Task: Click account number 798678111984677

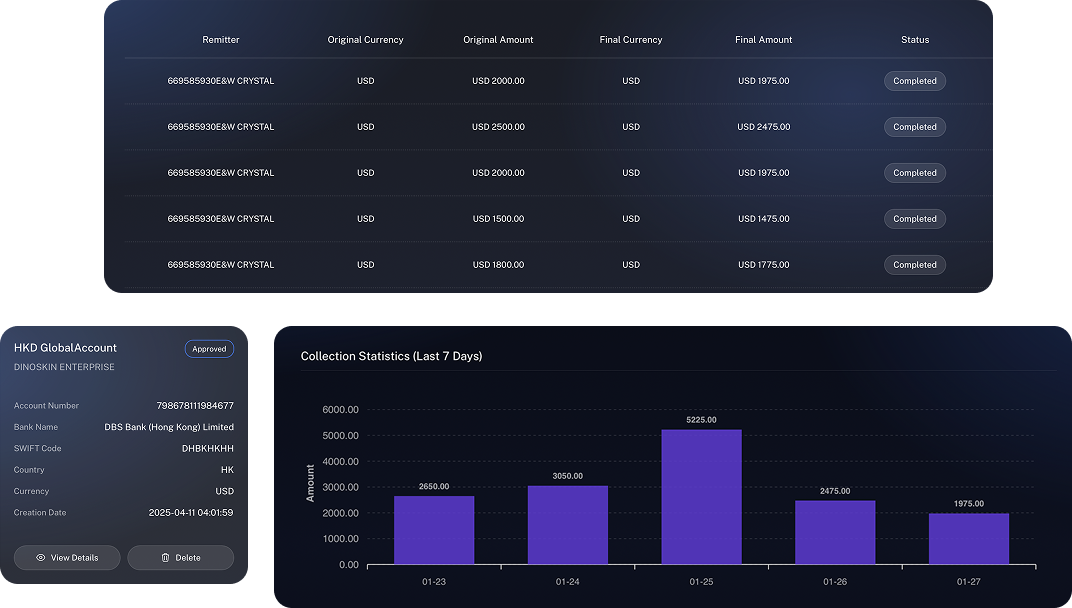Action: pyautogui.click(x=195, y=406)
